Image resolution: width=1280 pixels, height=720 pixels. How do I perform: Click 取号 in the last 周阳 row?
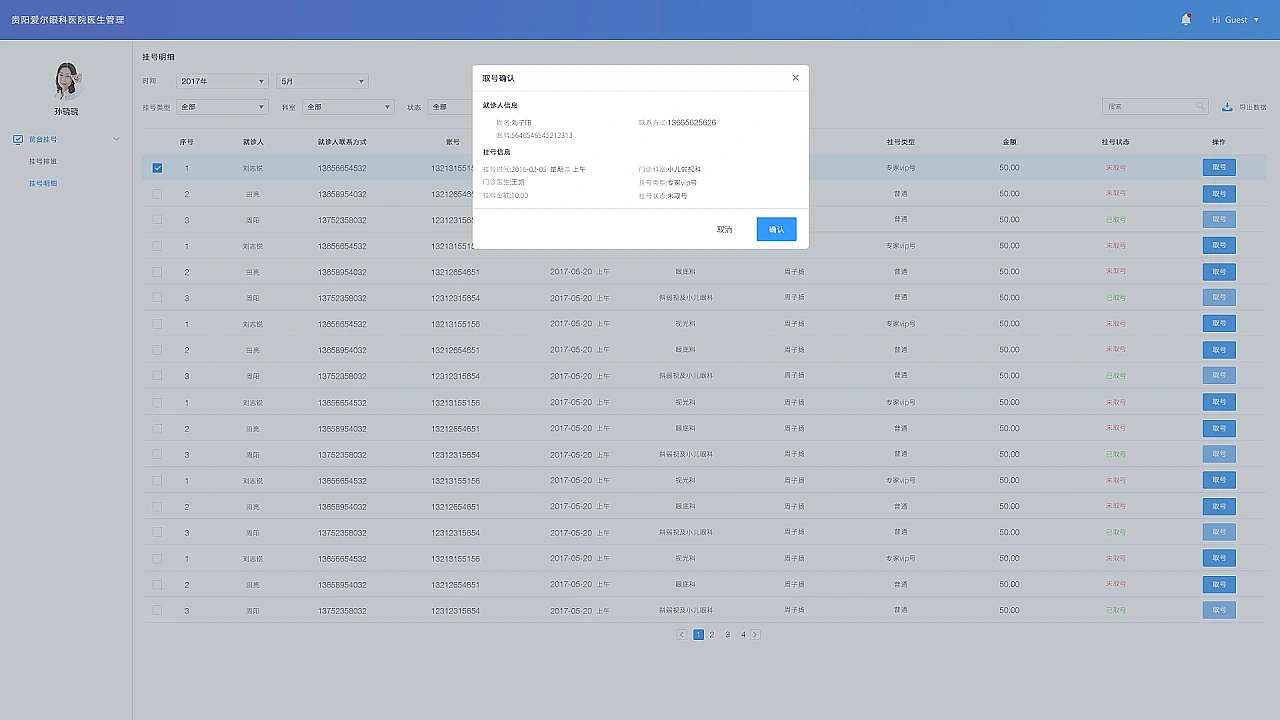point(1219,610)
